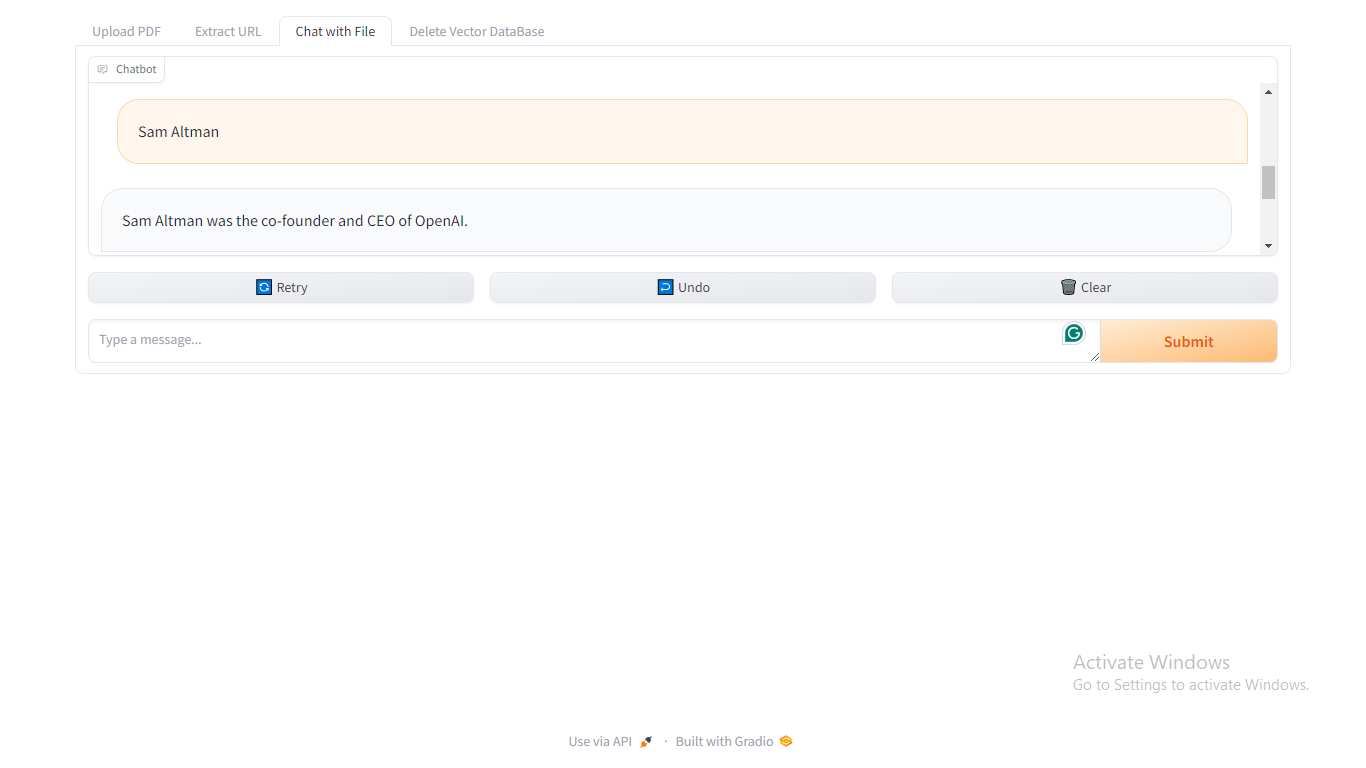The width and height of the screenshot is (1366, 768).
Task: Select the Chat with File tab
Action: (335, 31)
